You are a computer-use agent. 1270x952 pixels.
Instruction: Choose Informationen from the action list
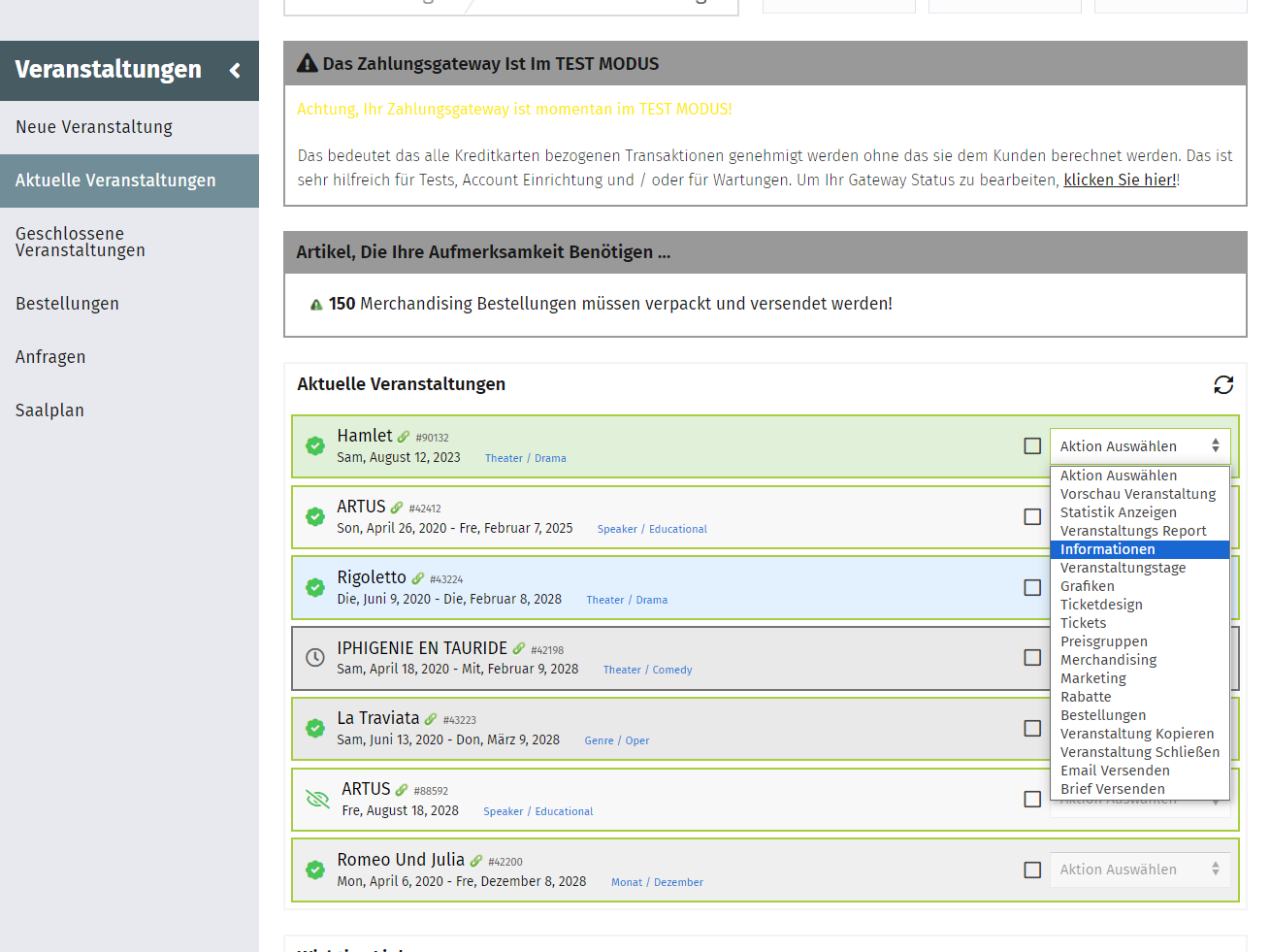click(1107, 549)
